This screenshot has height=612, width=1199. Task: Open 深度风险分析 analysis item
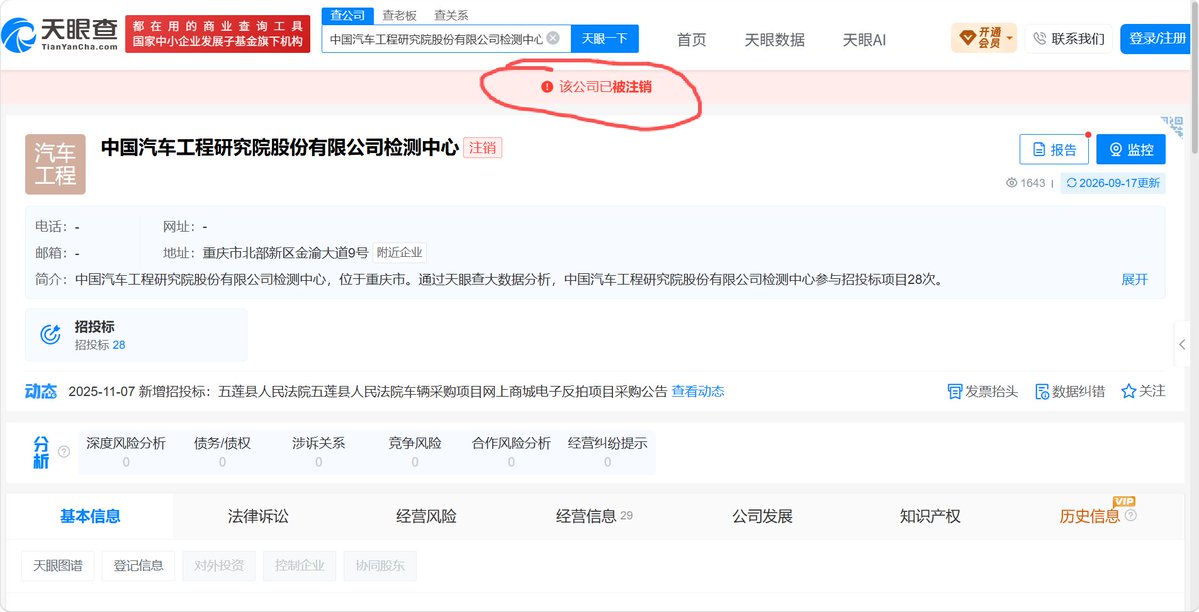click(x=125, y=452)
